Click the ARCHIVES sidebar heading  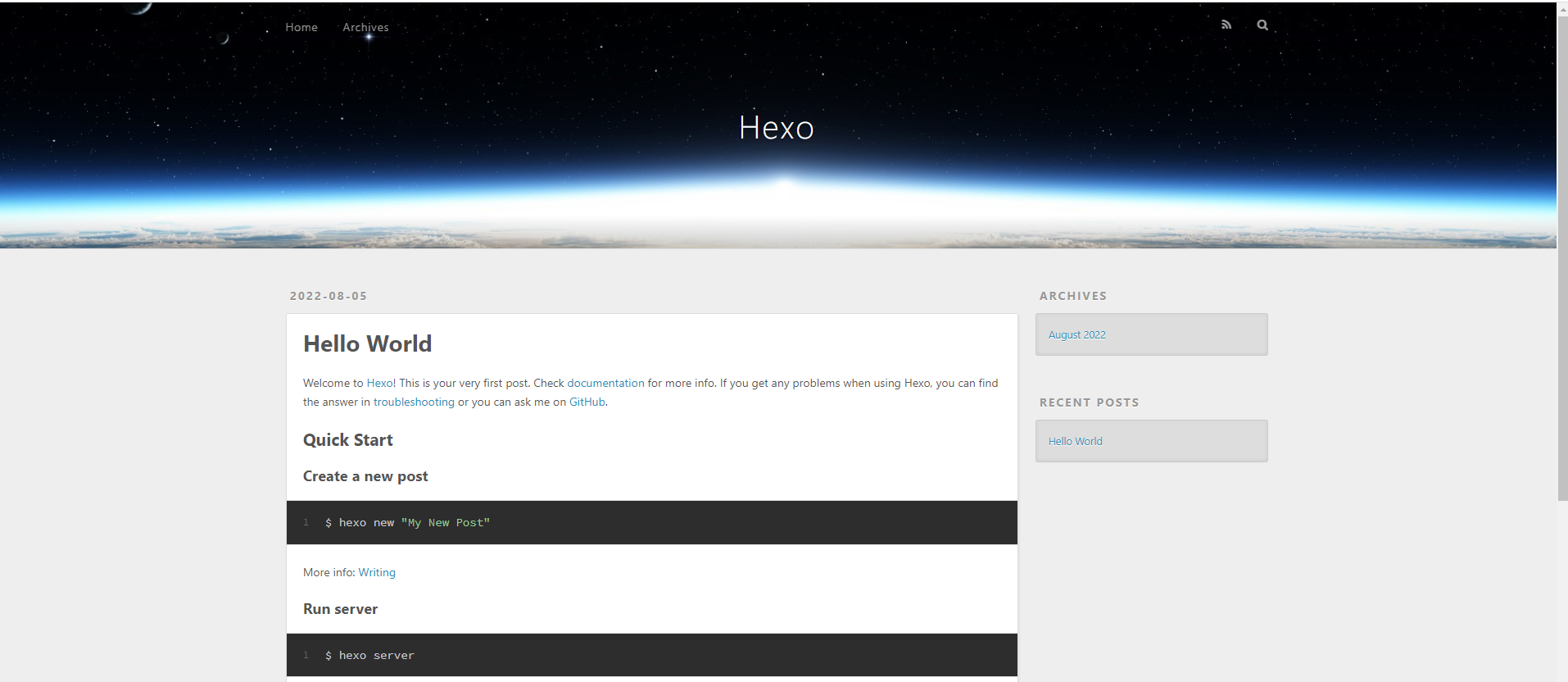[1073, 296]
